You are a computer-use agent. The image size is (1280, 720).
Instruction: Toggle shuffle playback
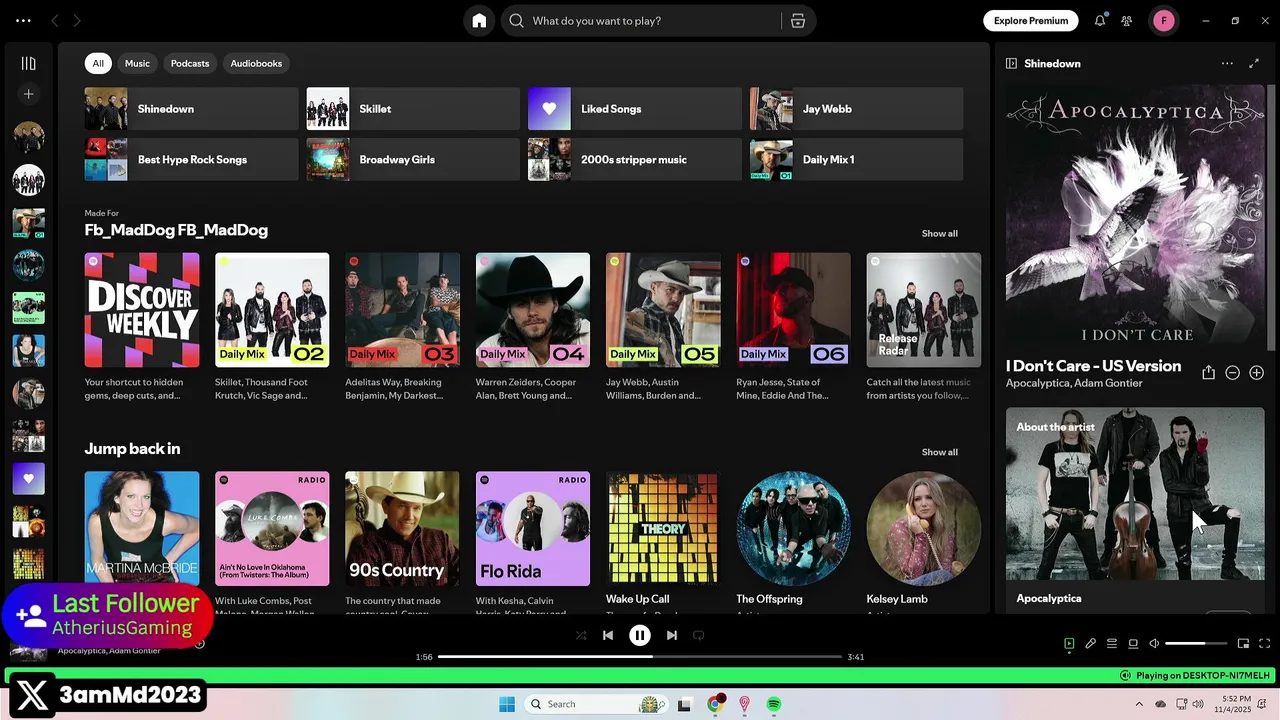581,635
